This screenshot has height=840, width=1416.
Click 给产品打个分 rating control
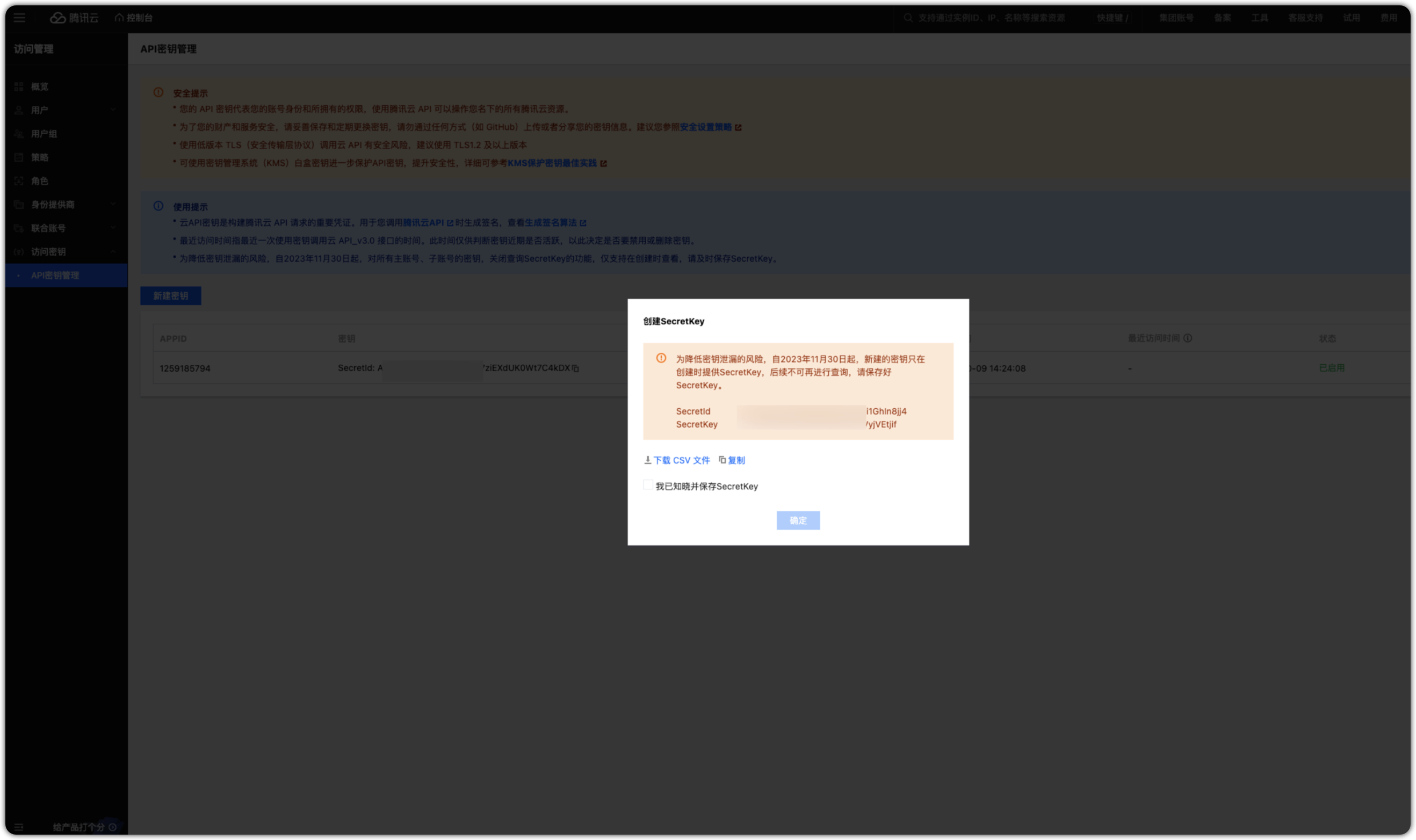coord(77,827)
